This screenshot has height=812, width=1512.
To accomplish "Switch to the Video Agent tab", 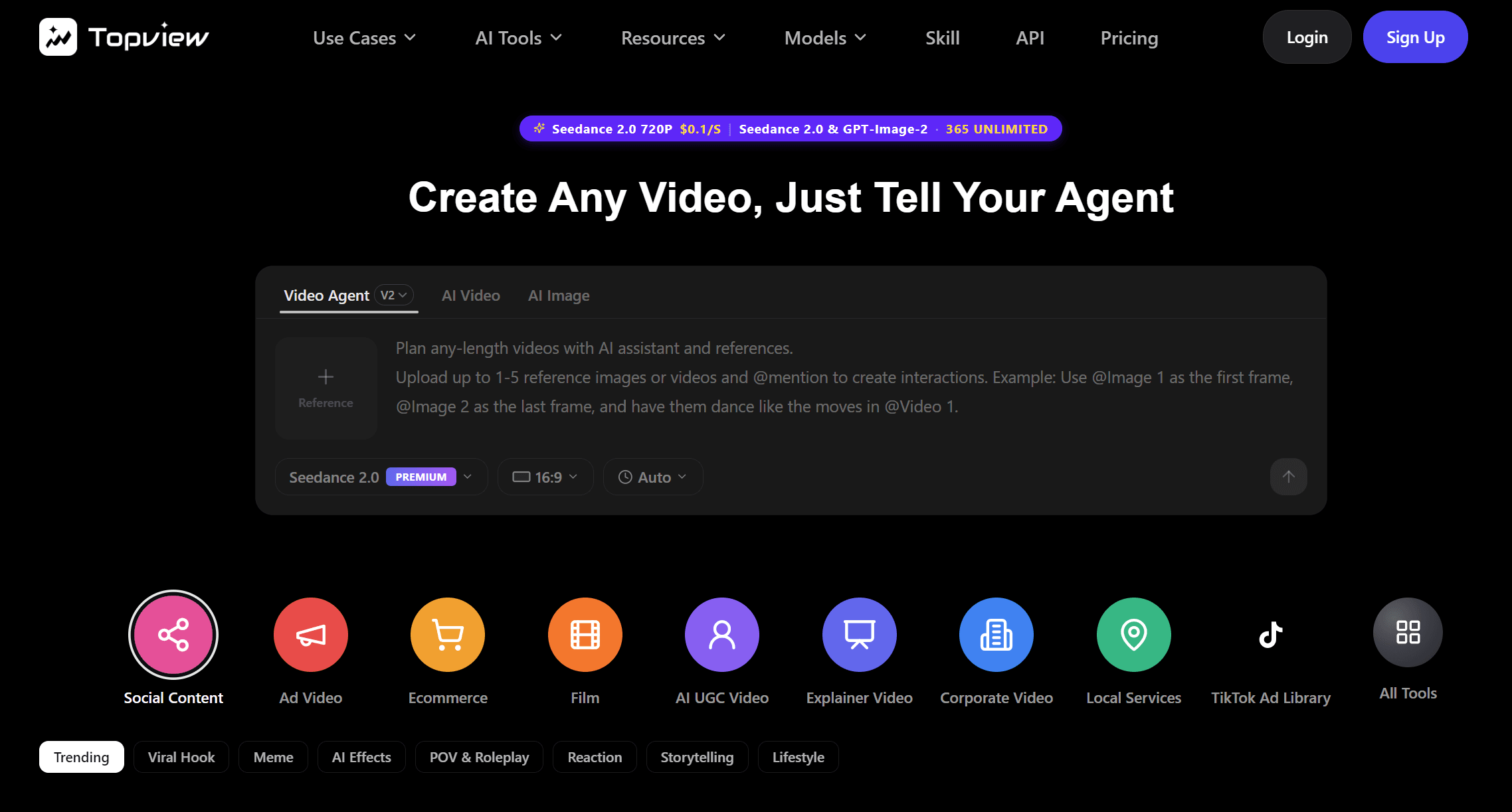I will pos(326,295).
